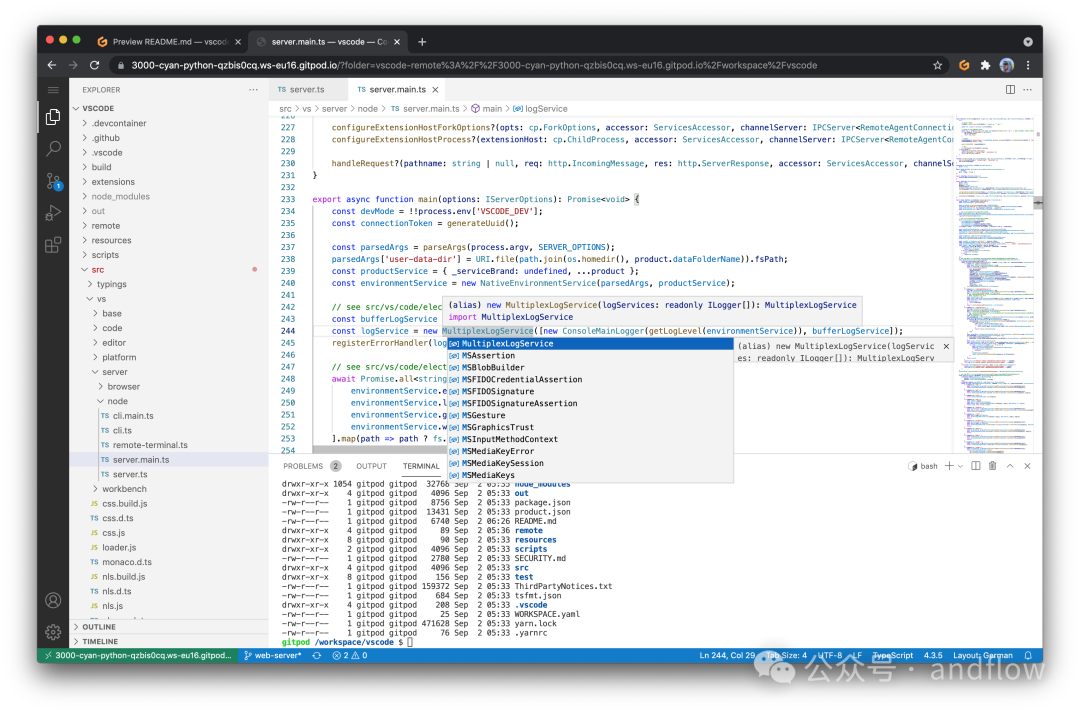1080x712 pixels.
Task: Open editor more actions ellipsis
Action: tap(1027, 90)
